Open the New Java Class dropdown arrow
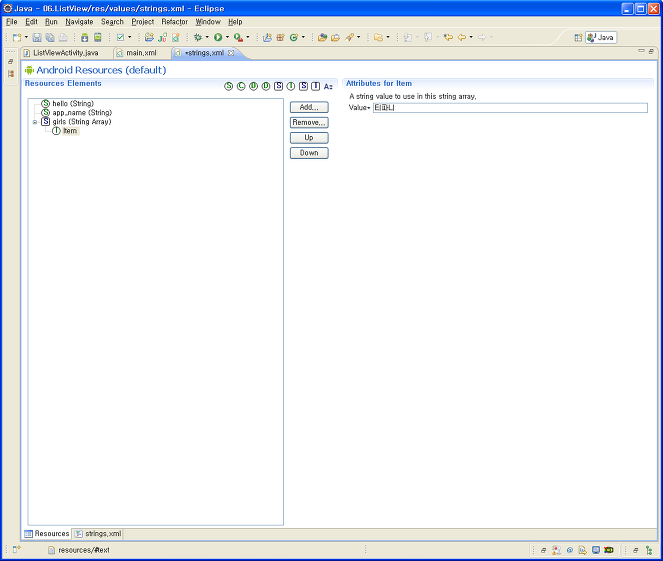Image resolution: width=663 pixels, height=561 pixels. 303,37
